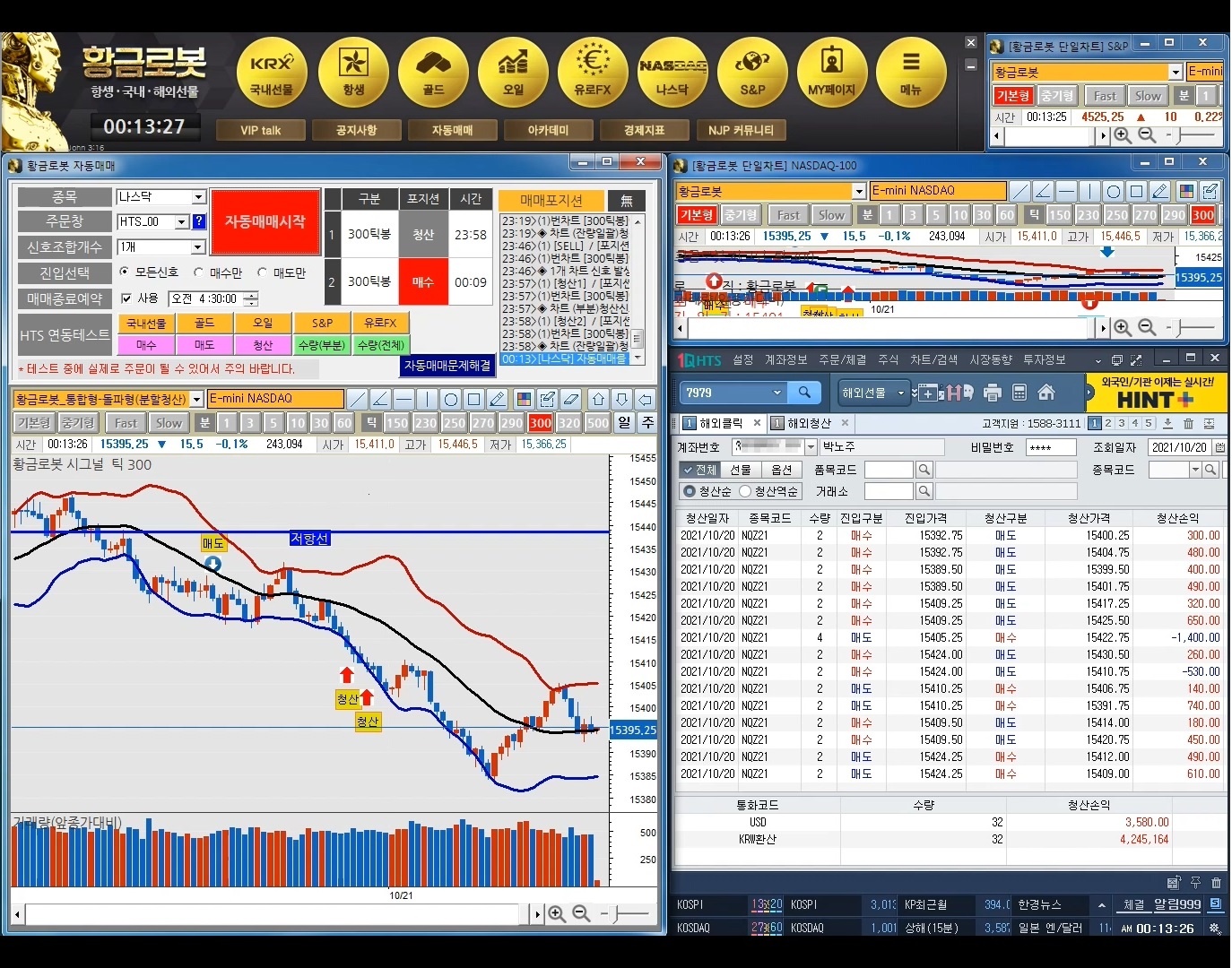Open the 메뉴 round icon
Screen dimensions: 1232x968
coord(911,73)
